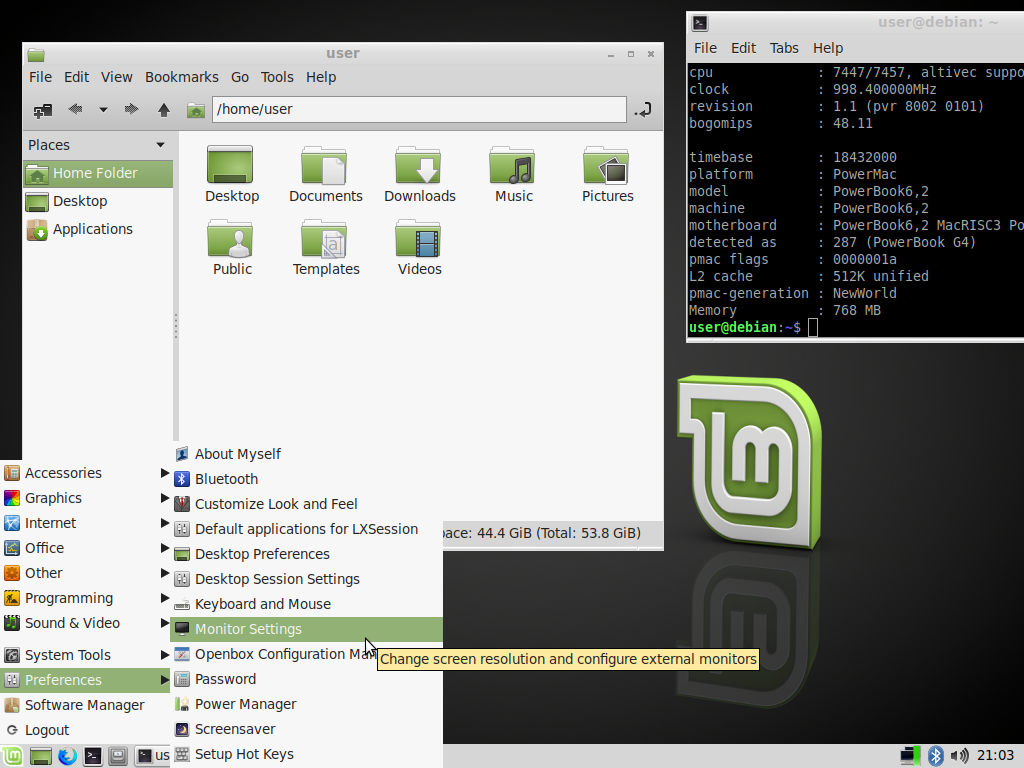Open About Myself from Preferences
Screen dimensions: 1024x768
pos(306,454)
